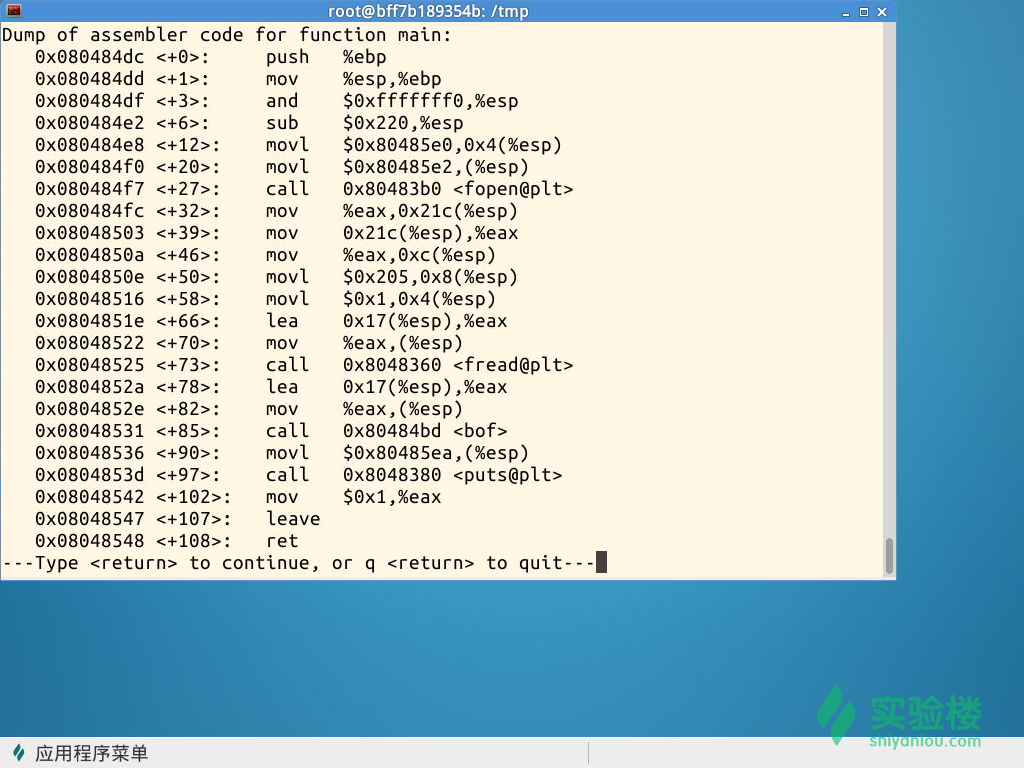This screenshot has width=1024, height=768.
Task: Click the call to <fread@plt>
Action: (304, 365)
